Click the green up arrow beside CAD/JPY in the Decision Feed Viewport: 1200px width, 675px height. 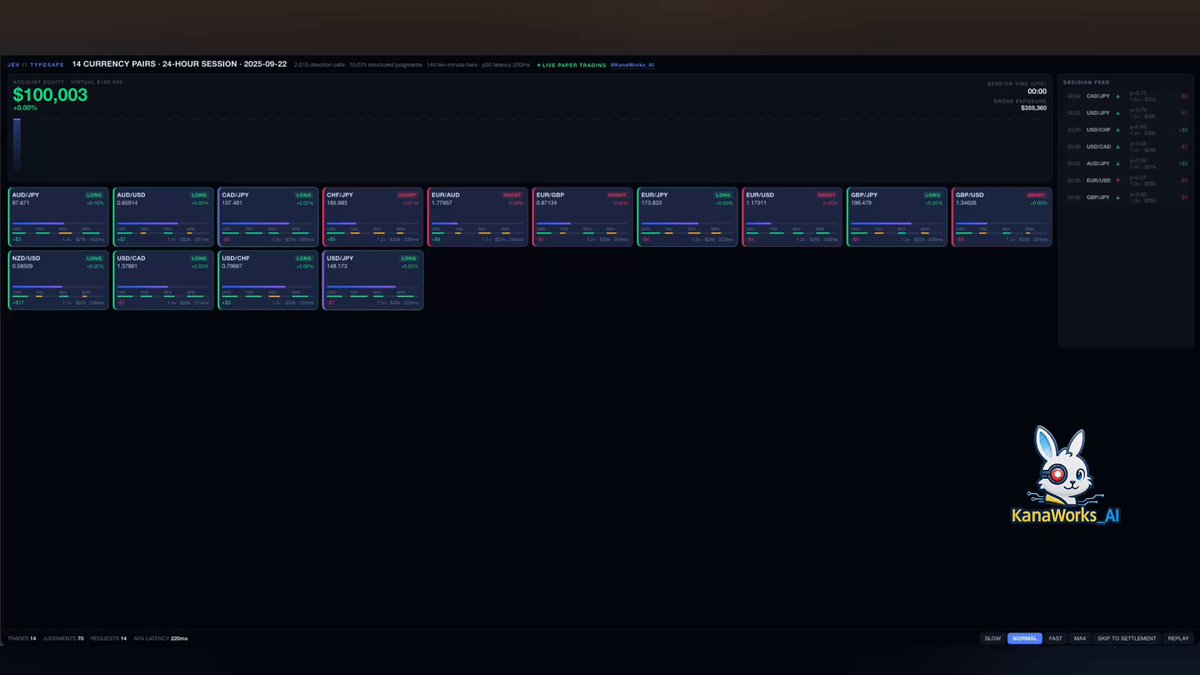coord(1118,96)
